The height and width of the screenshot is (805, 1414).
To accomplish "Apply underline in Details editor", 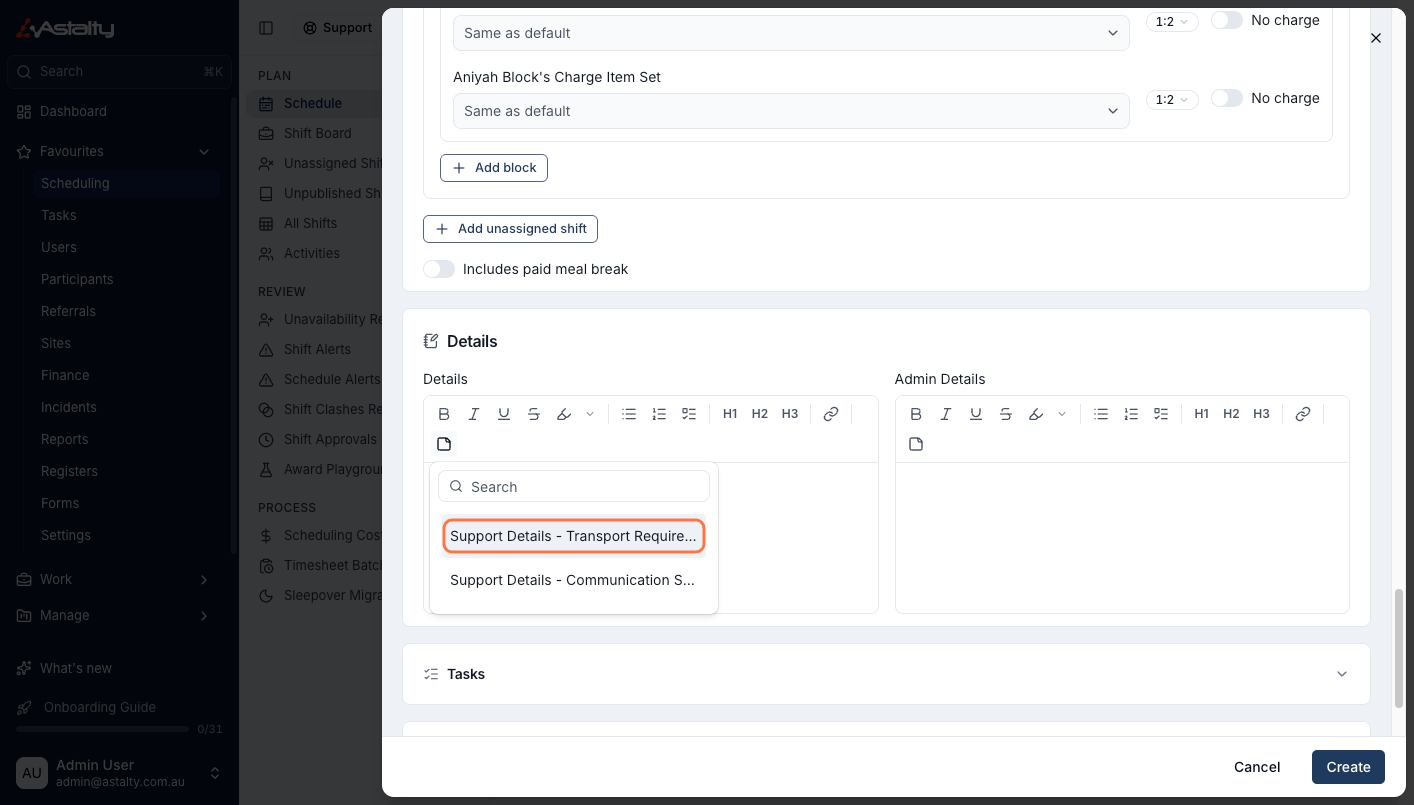I will click(504, 414).
